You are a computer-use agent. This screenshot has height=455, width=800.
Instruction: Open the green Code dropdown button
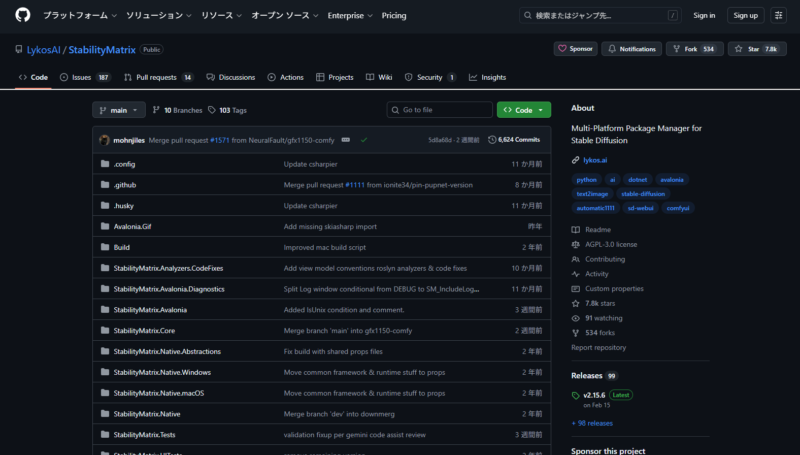pos(523,110)
